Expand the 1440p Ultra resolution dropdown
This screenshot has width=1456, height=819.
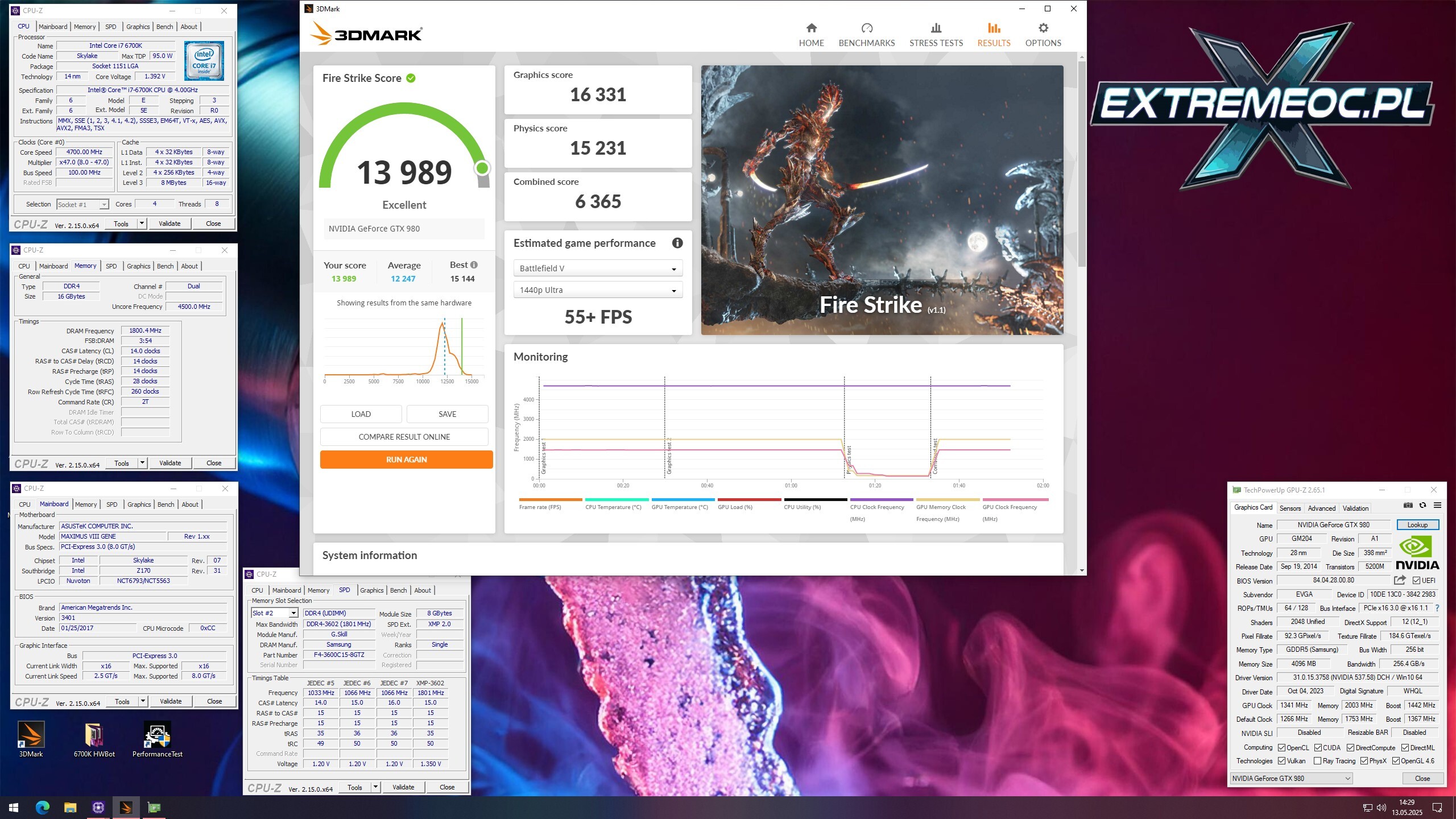pyautogui.click(x=598, y=290)
